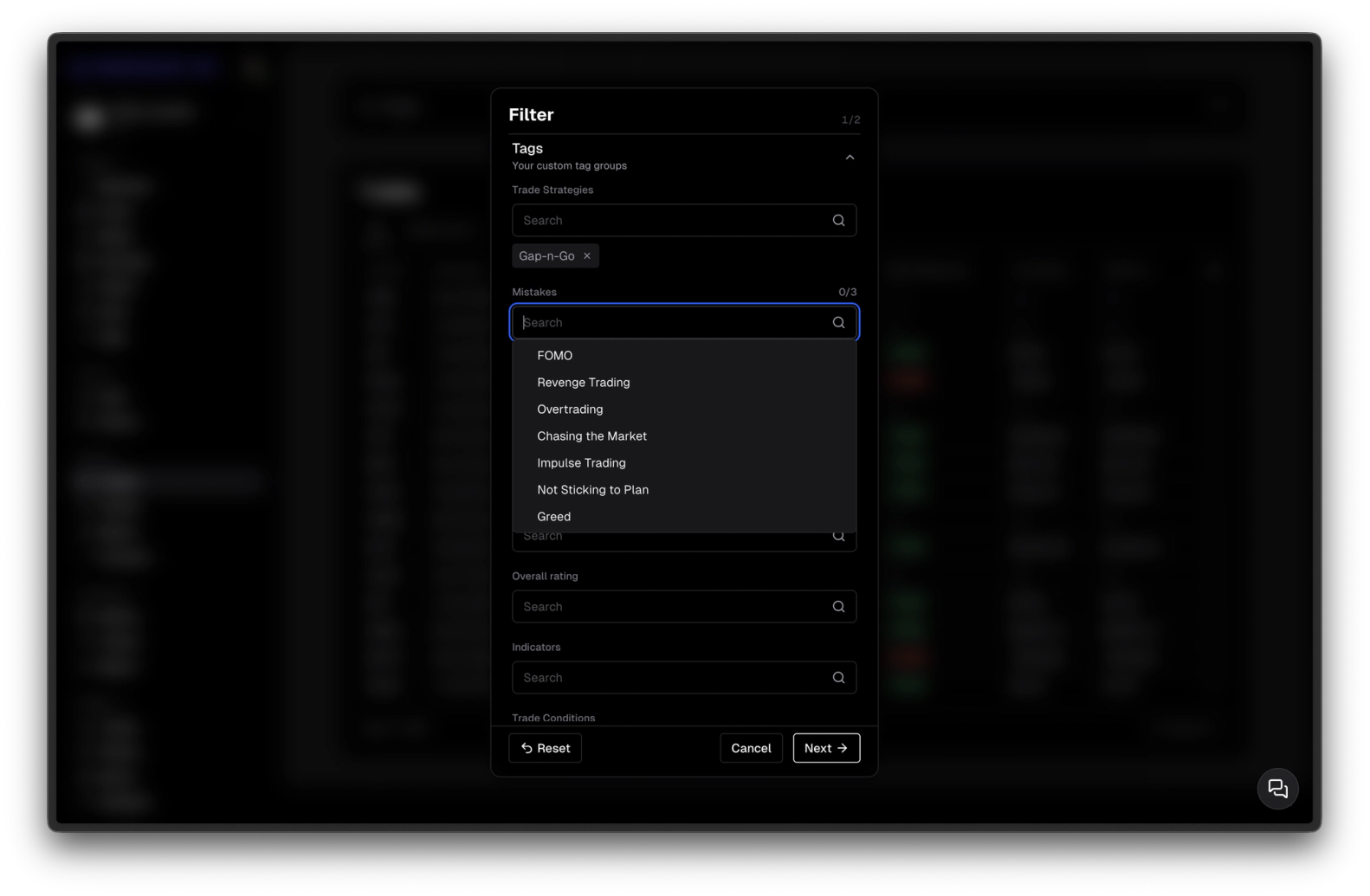Image resolution: width=1370 pixels, height=896 pixels.
Task: Click the Trade Conditions label
Action: (553, 718)
